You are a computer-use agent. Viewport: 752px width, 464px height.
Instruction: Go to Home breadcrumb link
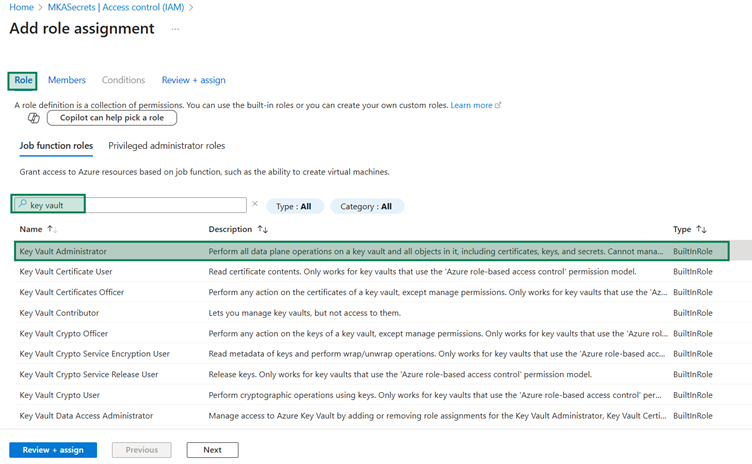20,8
